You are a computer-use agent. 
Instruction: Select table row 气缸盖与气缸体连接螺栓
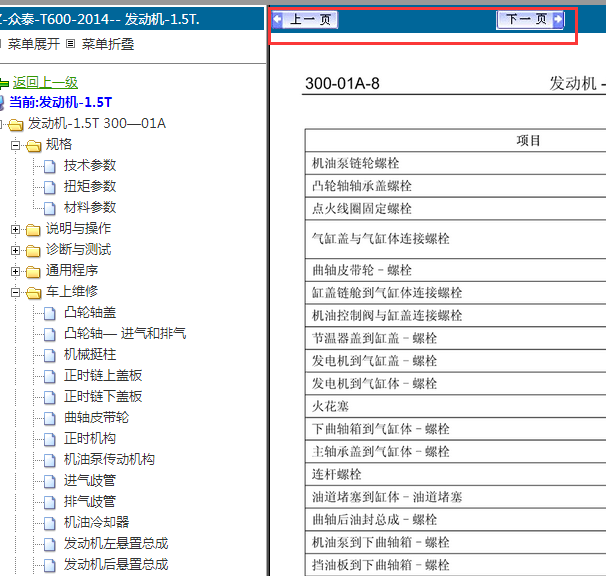(456, 239)
